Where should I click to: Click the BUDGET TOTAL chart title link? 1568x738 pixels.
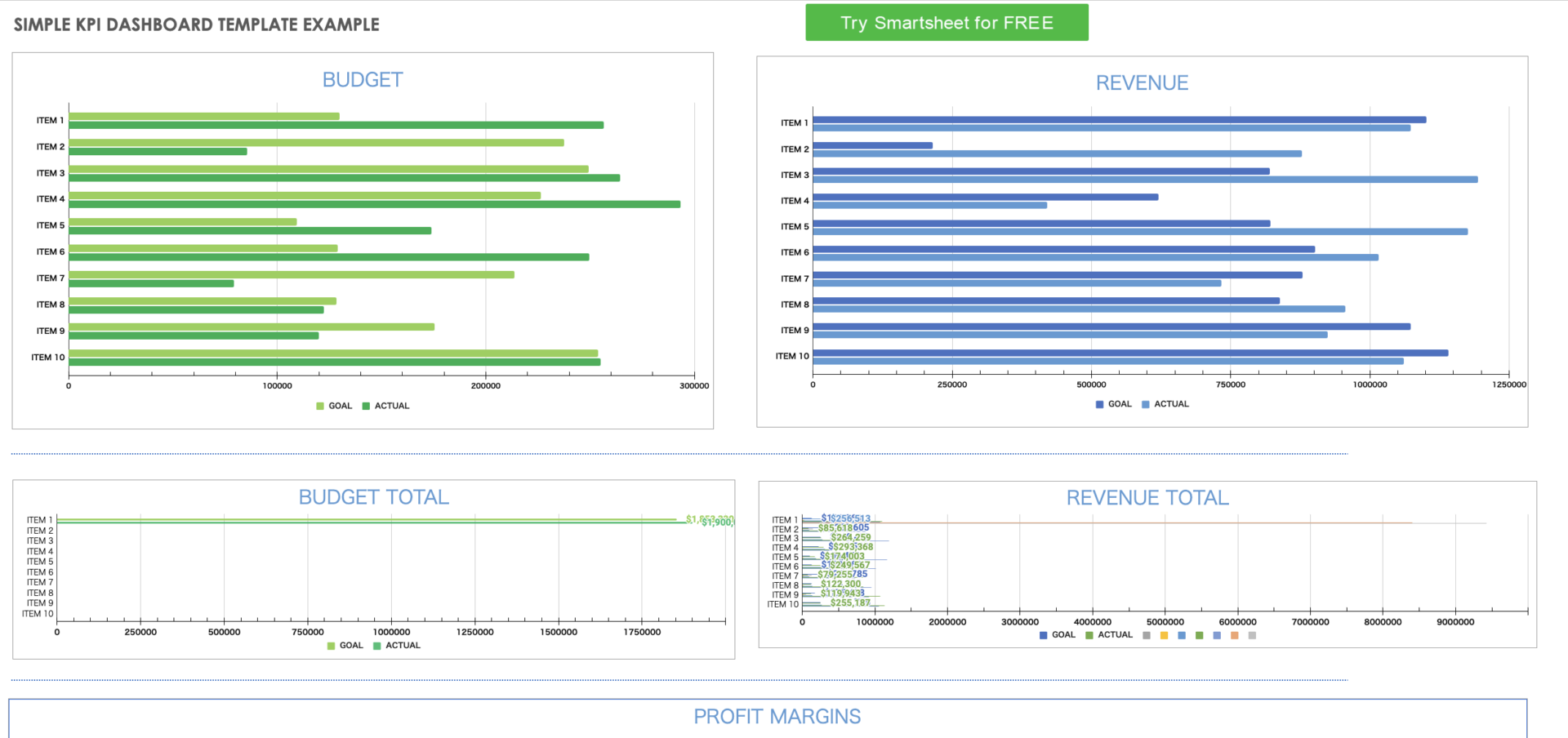pos(374,496)
